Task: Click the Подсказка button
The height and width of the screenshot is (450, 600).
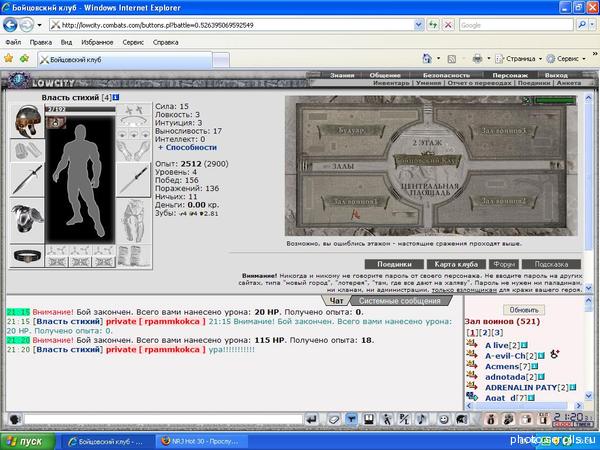Action: [x=551, y=264]
